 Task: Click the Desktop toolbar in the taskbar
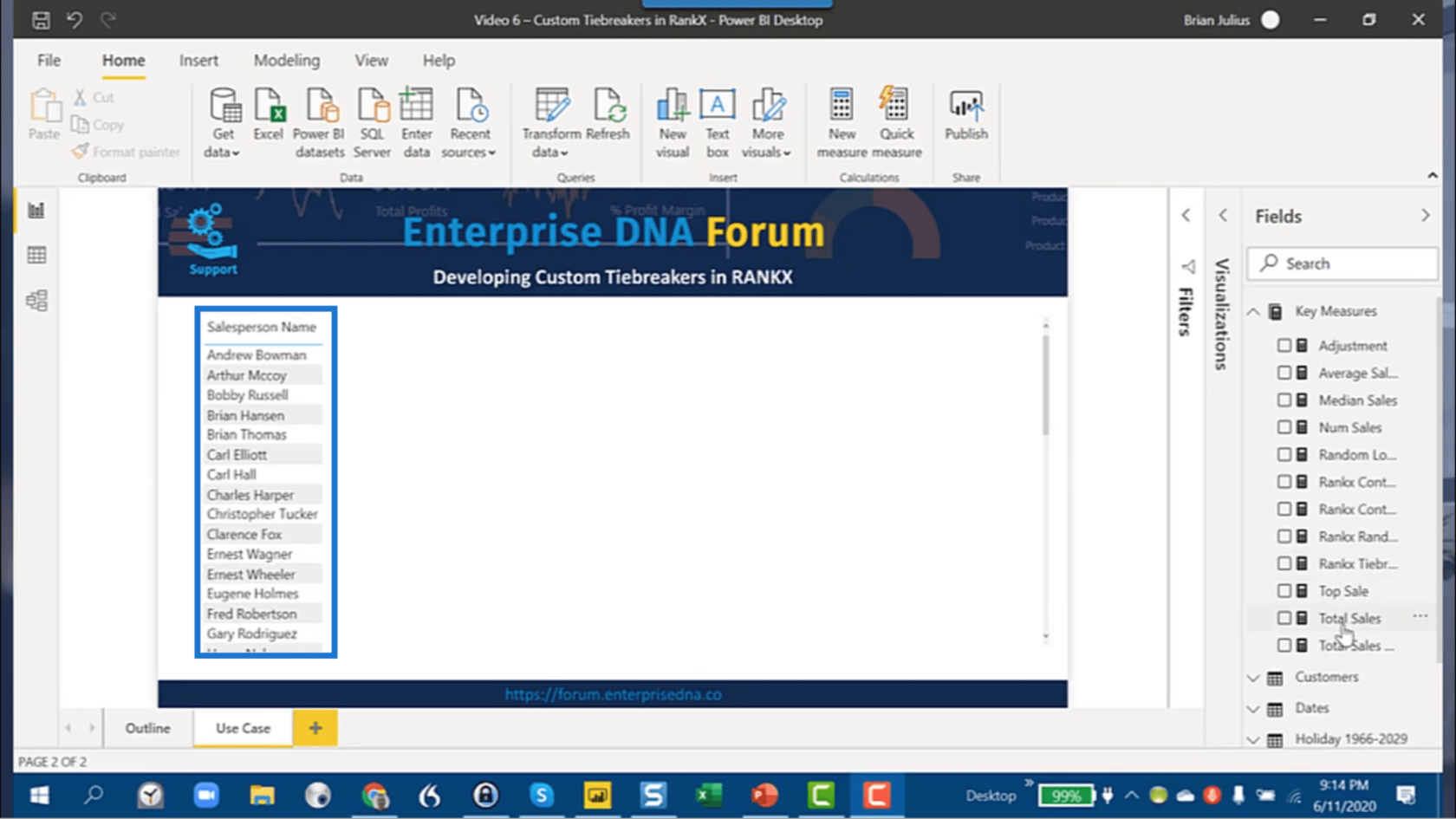click(991, 796)
